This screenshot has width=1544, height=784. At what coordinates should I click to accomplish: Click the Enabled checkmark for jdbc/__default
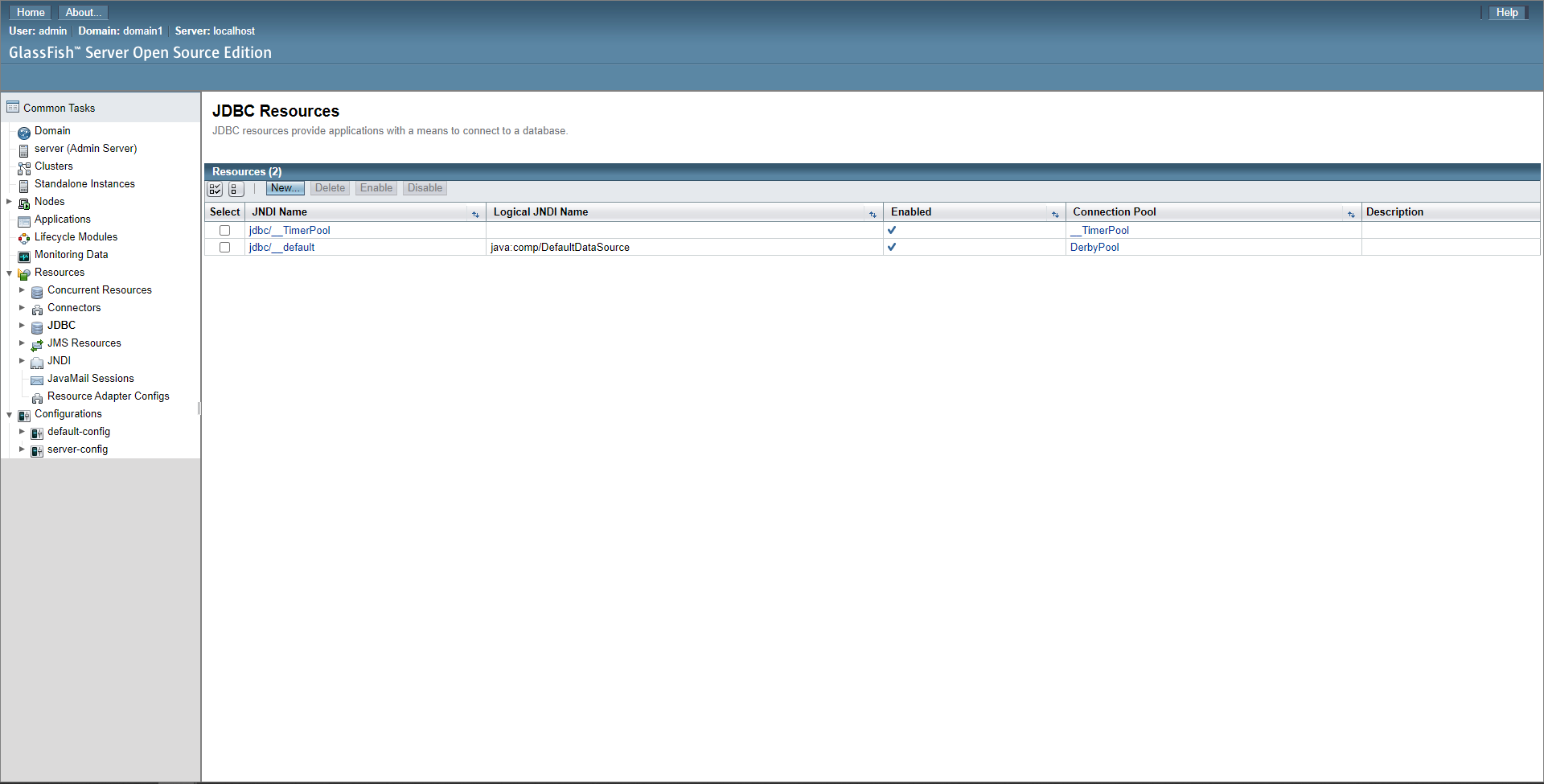point(892,248)
